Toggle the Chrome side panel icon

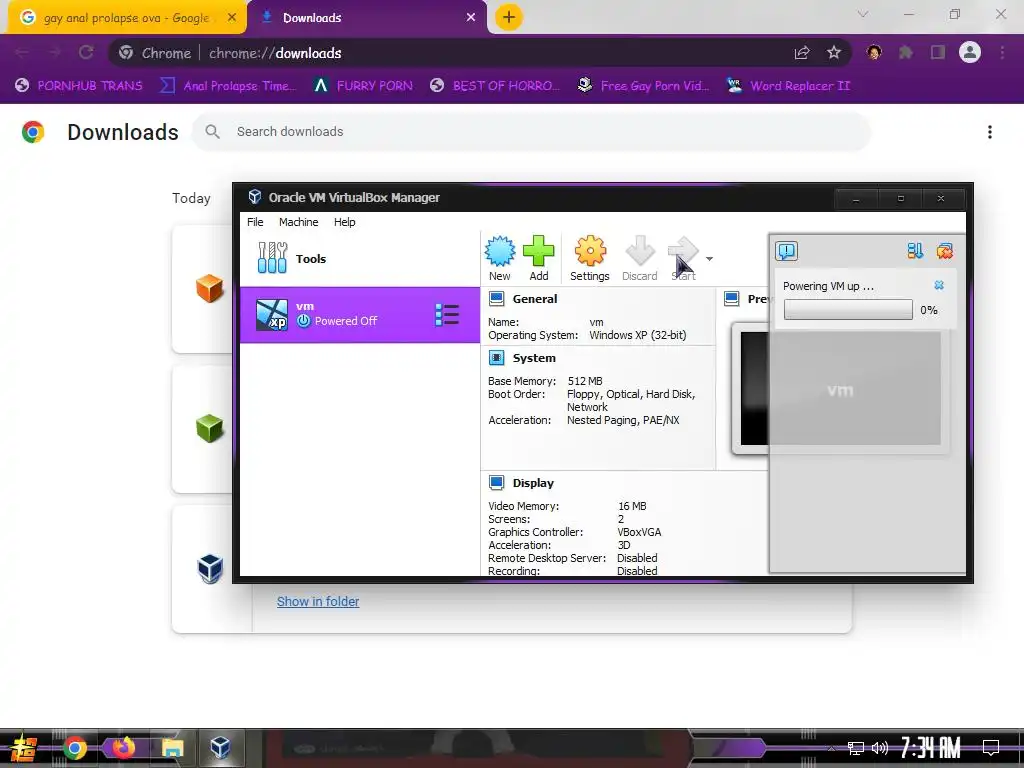pyautogui.click(x=938, y=53)
